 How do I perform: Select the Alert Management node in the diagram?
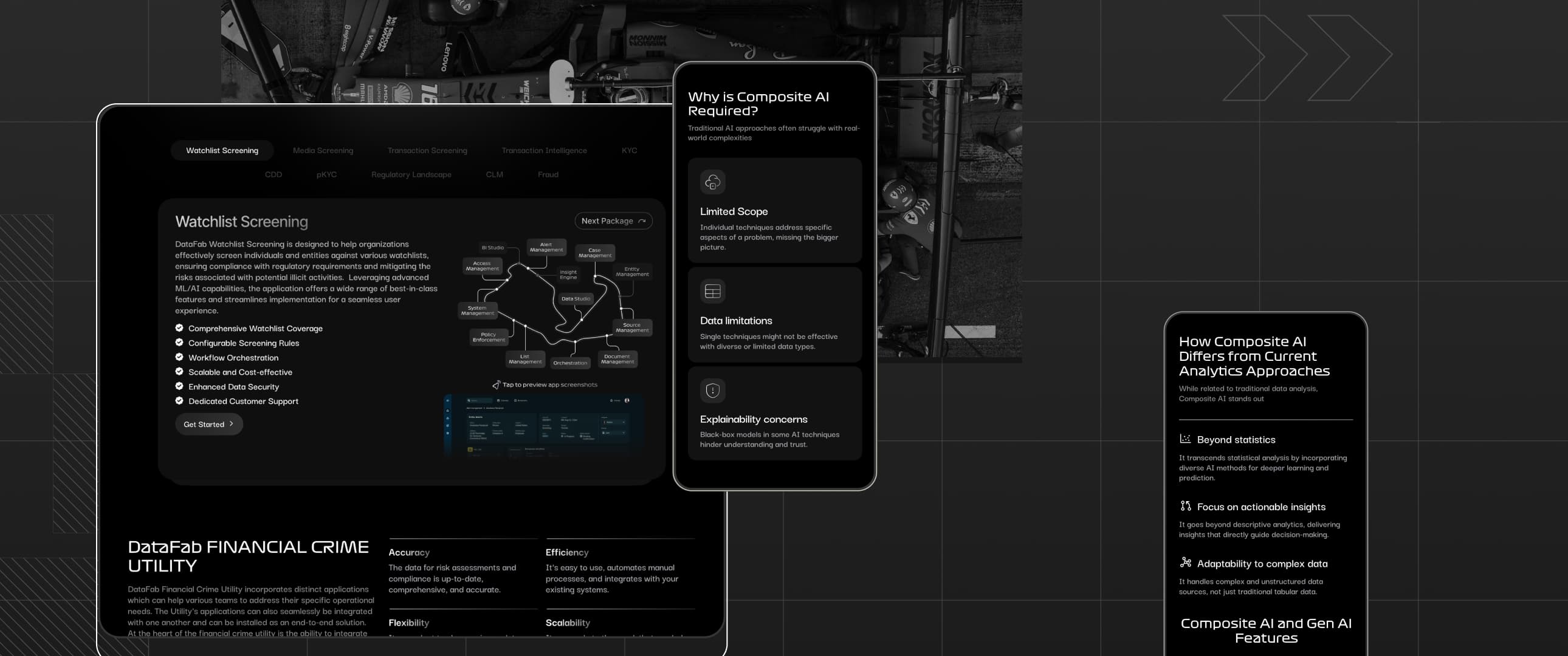[546, 247]
